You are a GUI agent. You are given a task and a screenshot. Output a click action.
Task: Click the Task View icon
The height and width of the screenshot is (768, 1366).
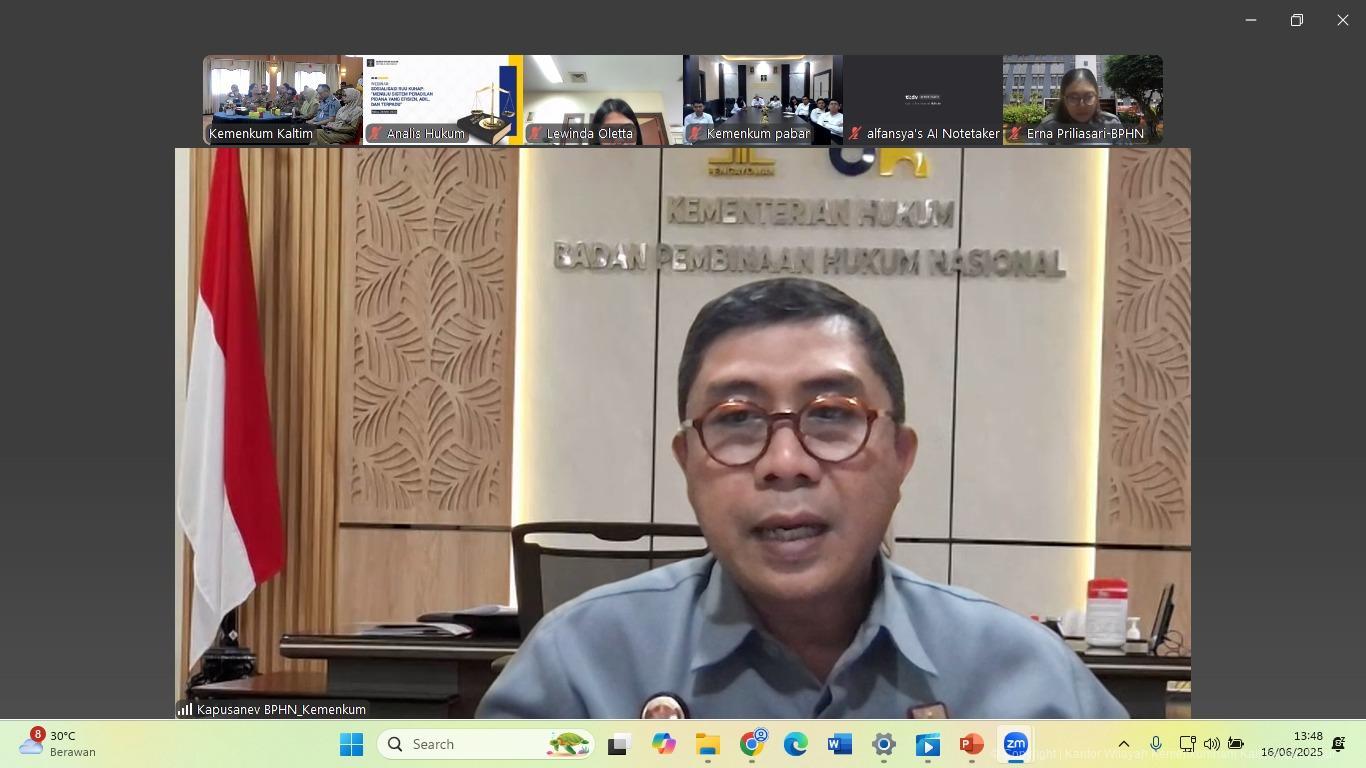tap(620, 745)
